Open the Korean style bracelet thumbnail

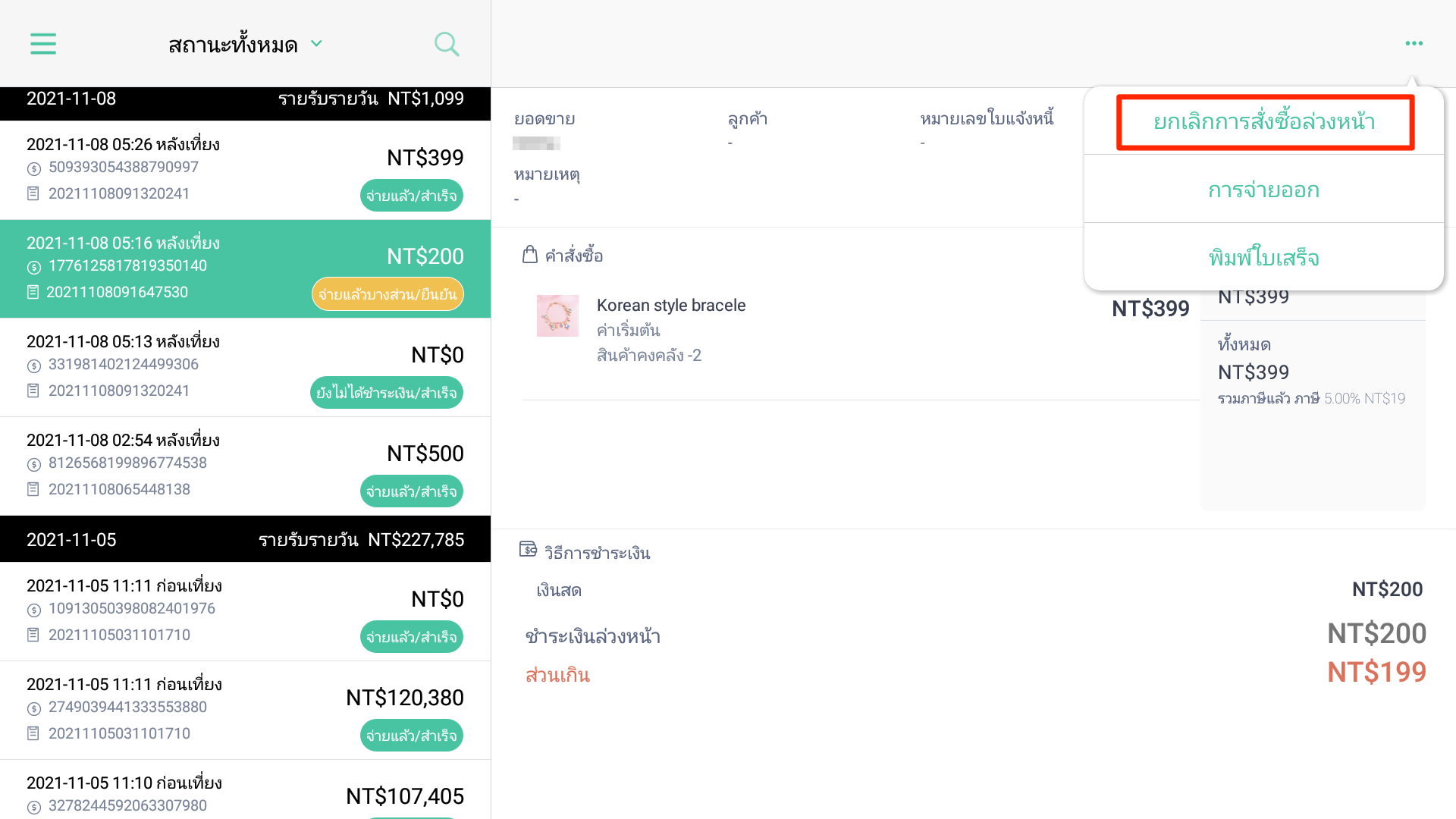557,315
